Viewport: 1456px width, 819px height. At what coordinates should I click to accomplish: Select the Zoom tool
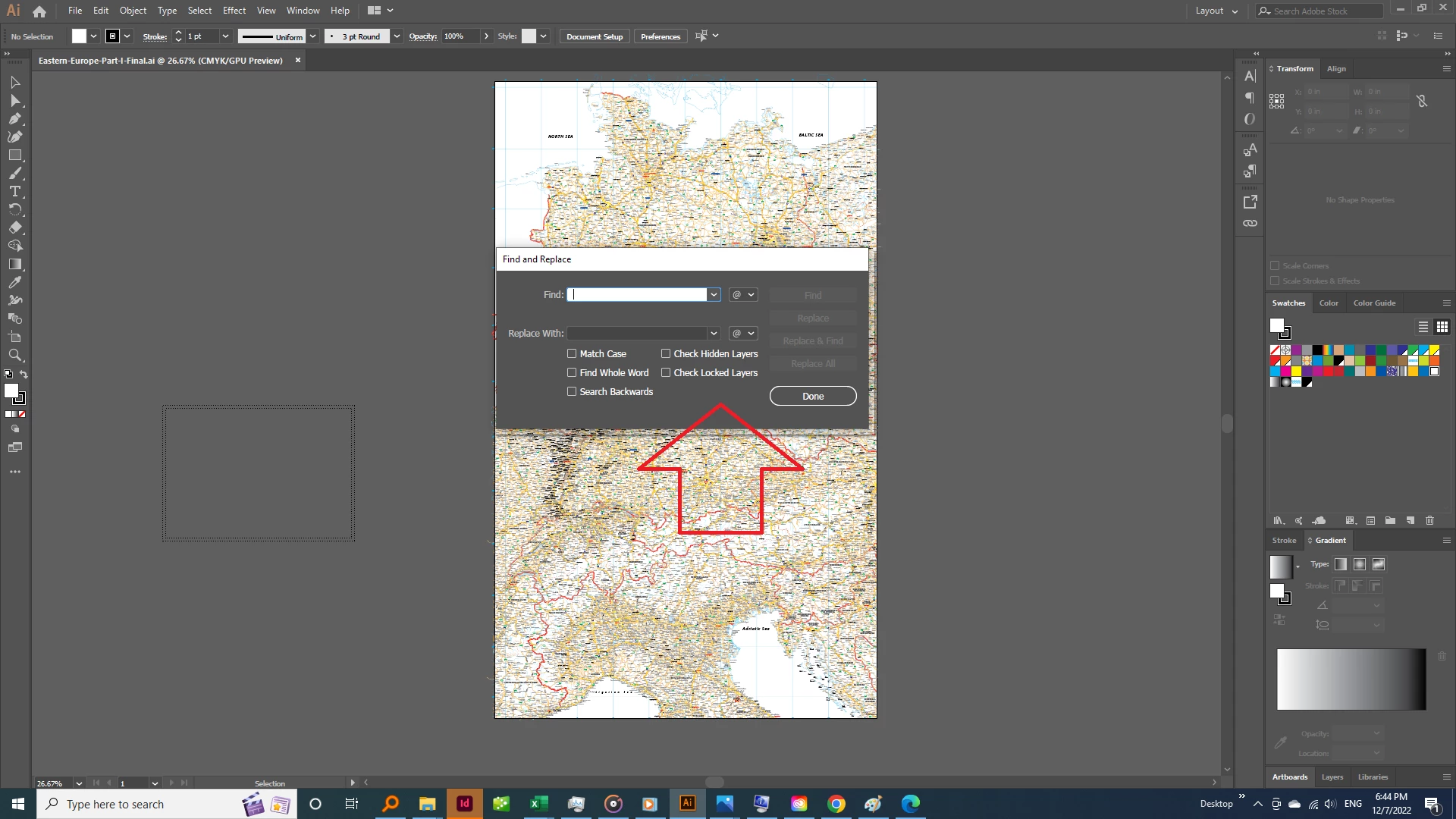coord(15,355)
